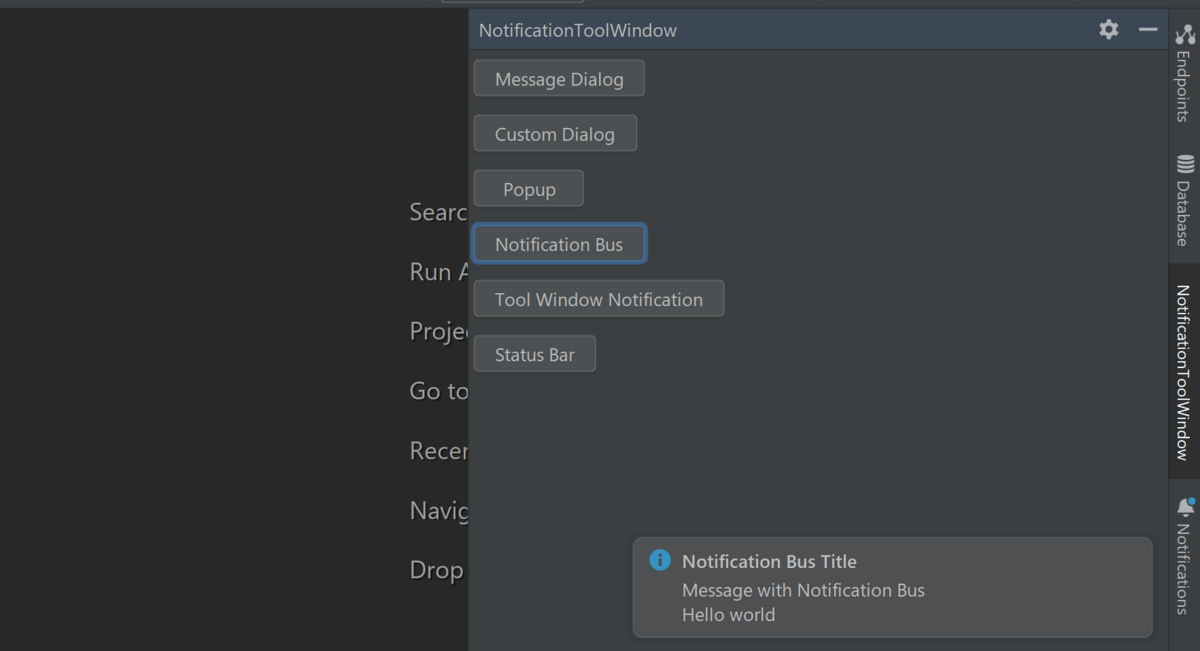Click the blue info icon in notification
The width and height of the screenshot is (1200, 651).
[x=660, y=560]
